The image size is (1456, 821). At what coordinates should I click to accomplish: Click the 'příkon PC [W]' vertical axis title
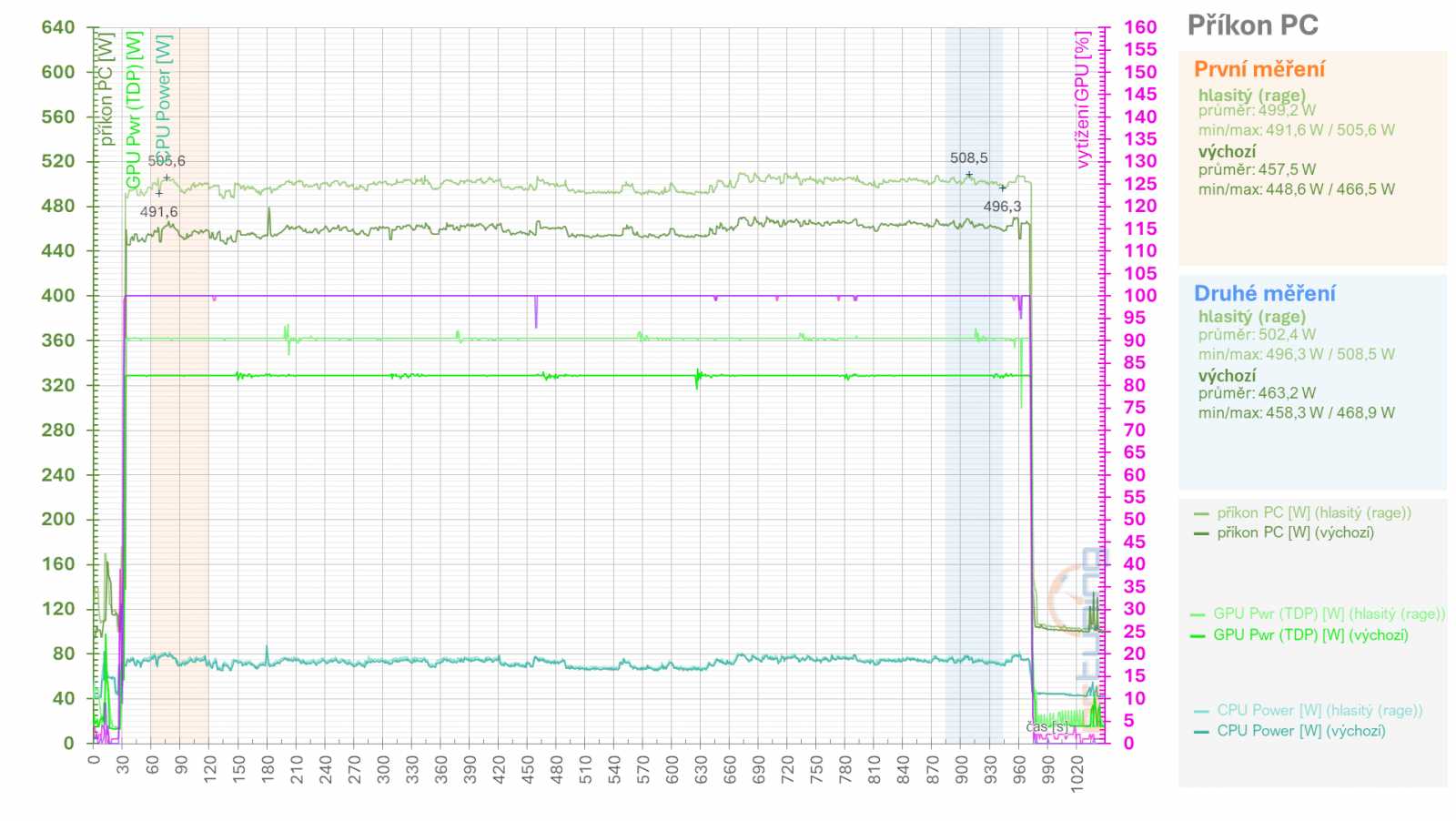tap(106, 89)
